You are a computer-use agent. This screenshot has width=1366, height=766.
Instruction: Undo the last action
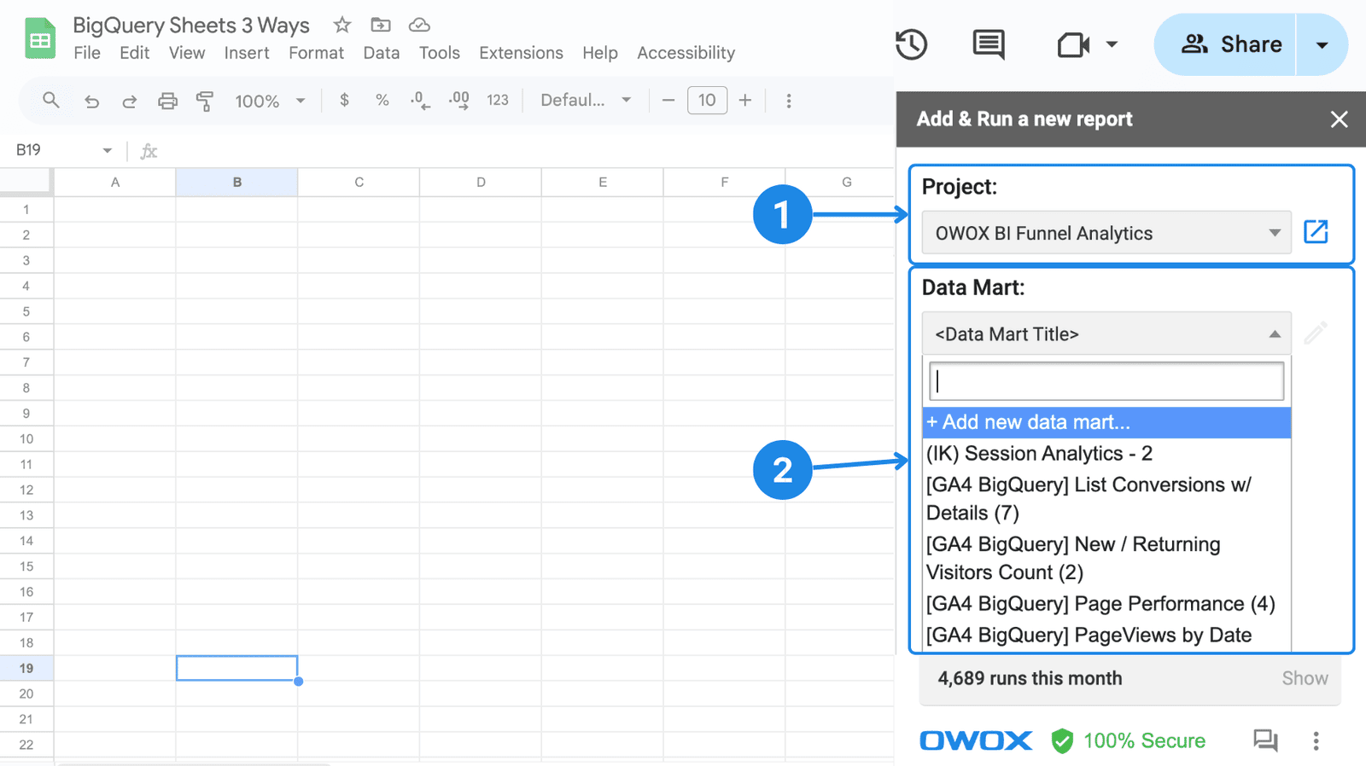point(91,101)
